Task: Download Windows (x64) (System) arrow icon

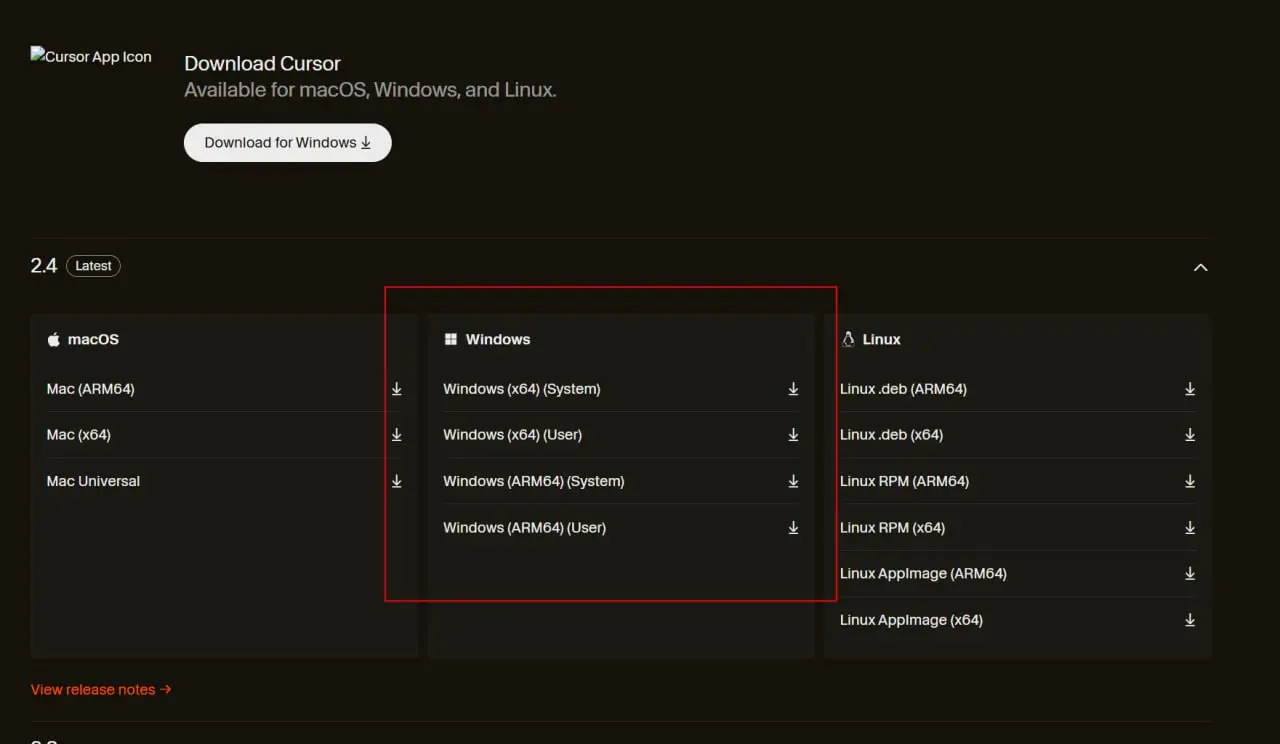Action: tap(793, 389)
